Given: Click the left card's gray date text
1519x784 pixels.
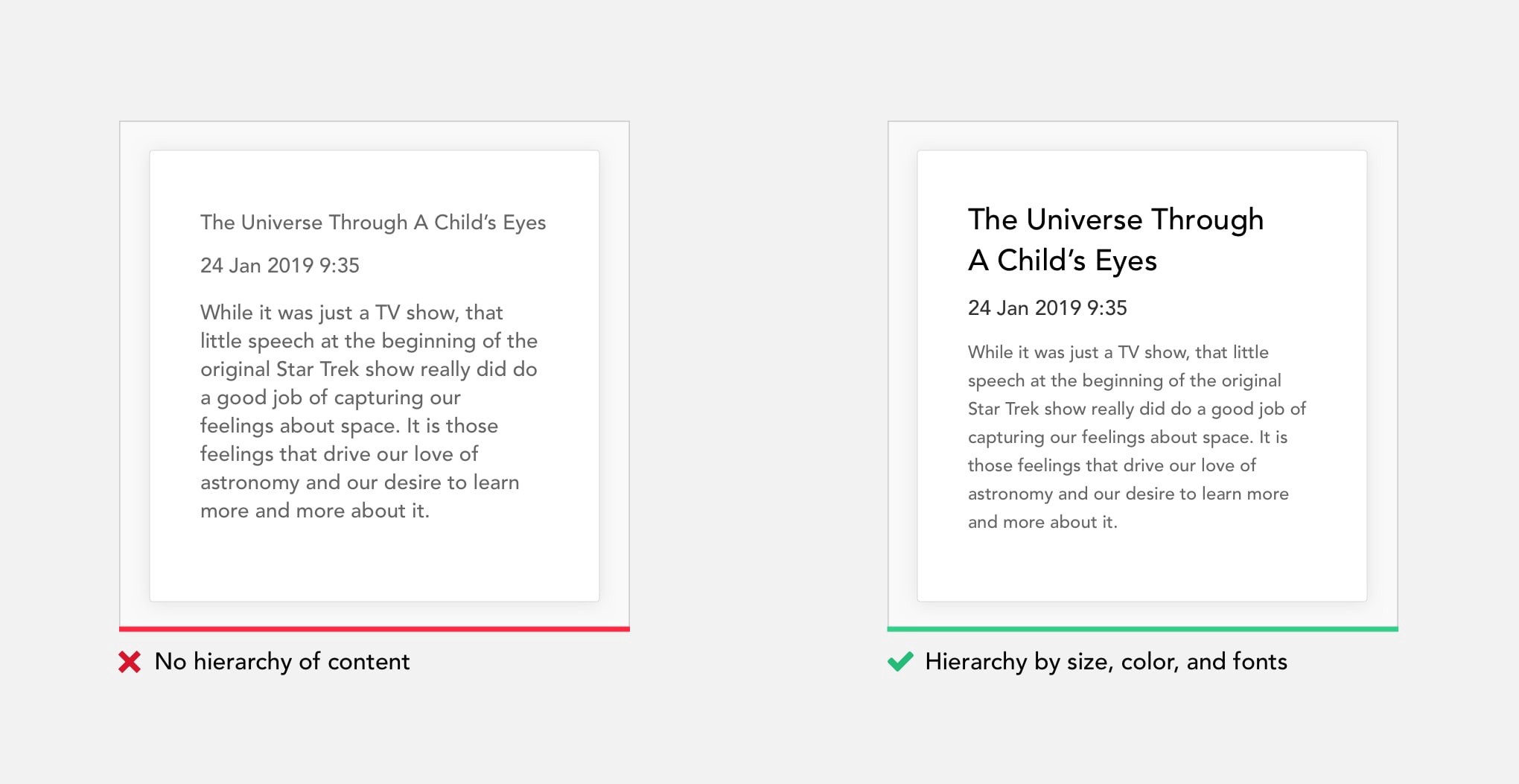Looking at the screenshot, I should 280,266.
